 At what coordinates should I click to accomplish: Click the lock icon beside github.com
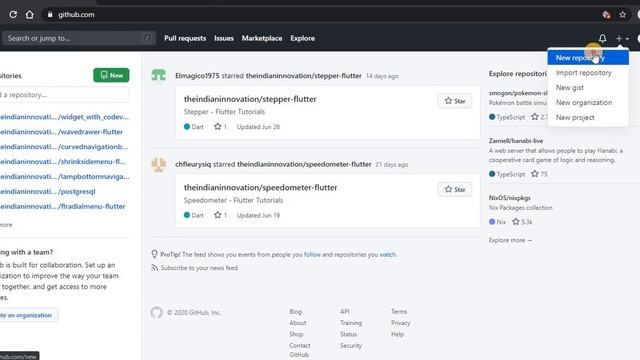point(50,15)
